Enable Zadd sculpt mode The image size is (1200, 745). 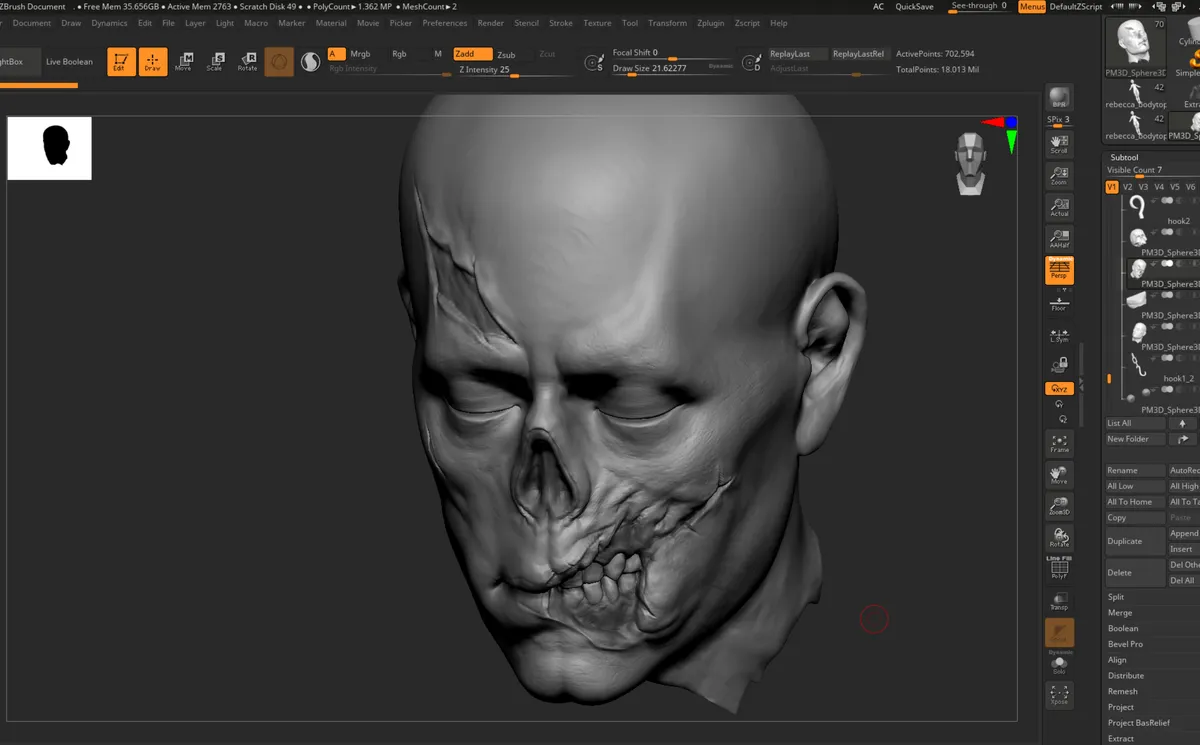(472, 54)
